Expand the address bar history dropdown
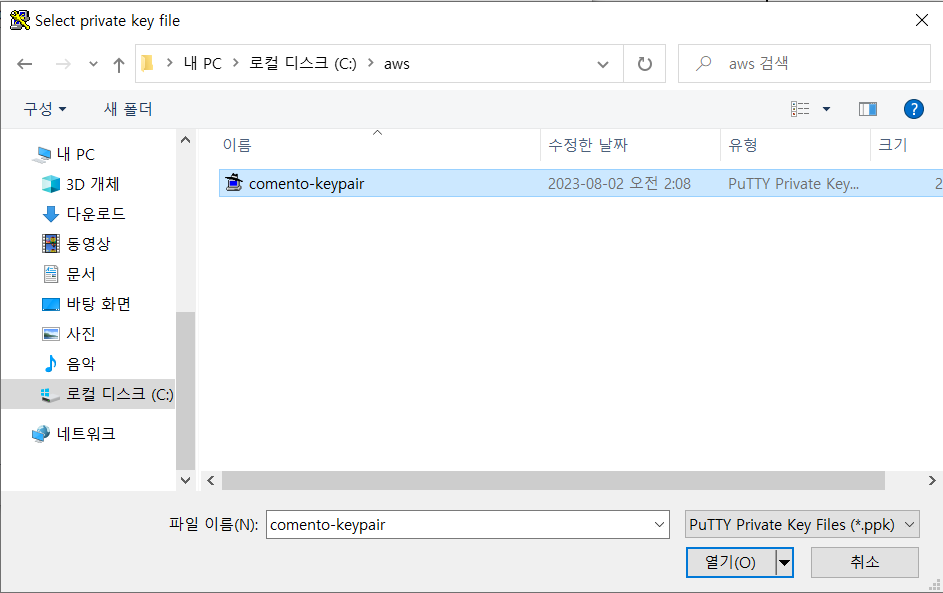This screenshot has height=593, width=943. (603, 64)
